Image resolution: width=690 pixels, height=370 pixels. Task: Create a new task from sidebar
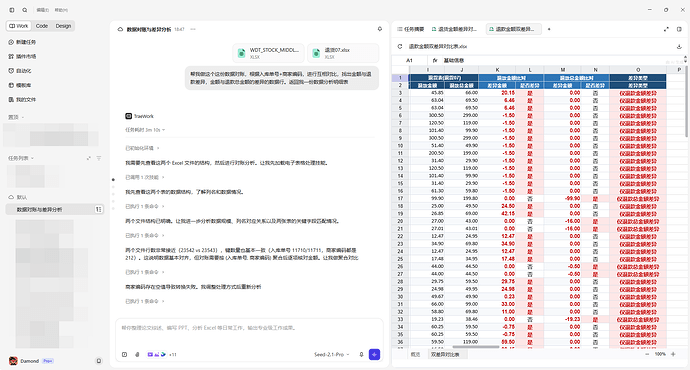click(x=22, y=42)
